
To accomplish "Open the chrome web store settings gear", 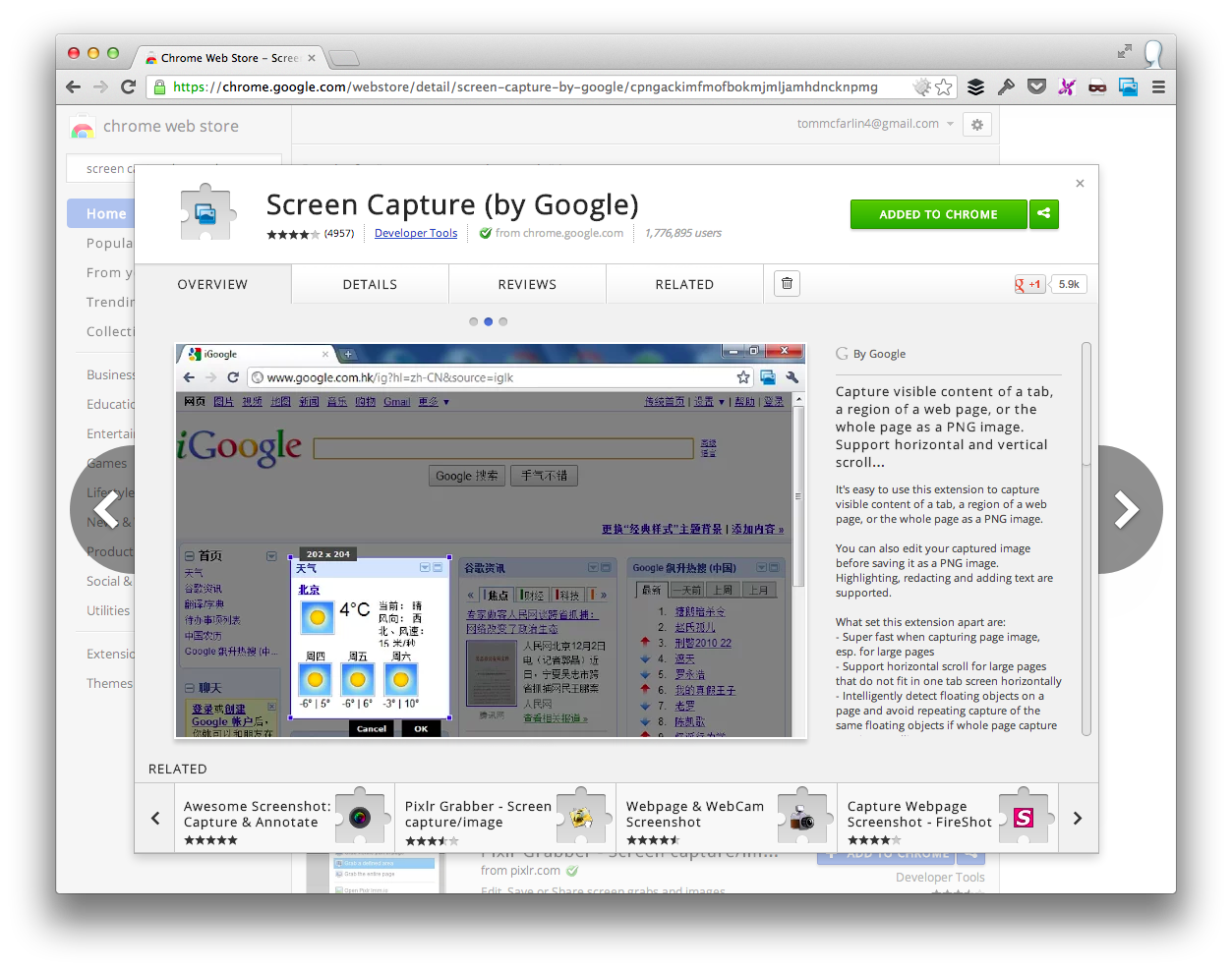I will click(x=977, y=124).
